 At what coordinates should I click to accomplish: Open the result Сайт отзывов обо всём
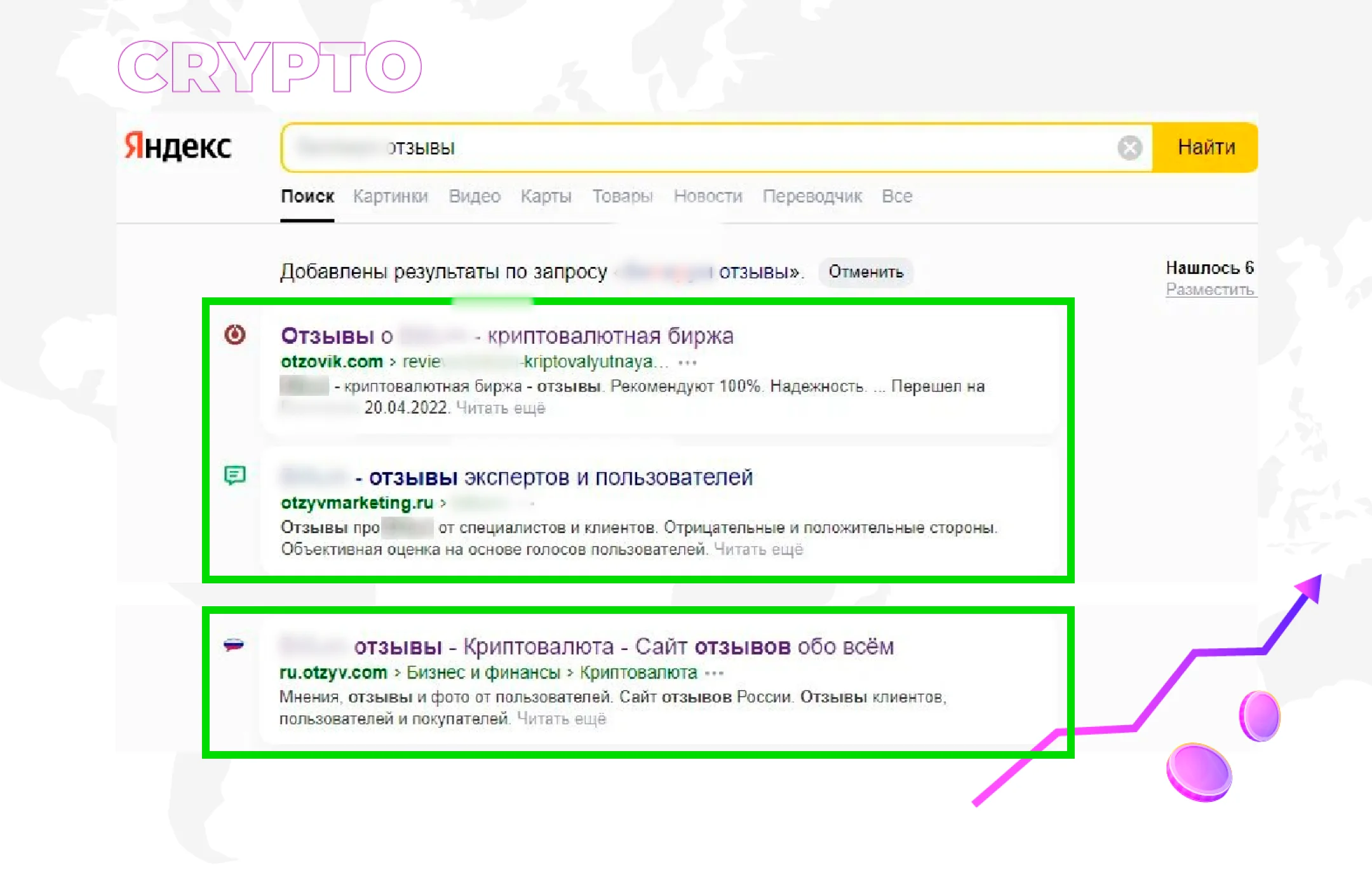587,647
